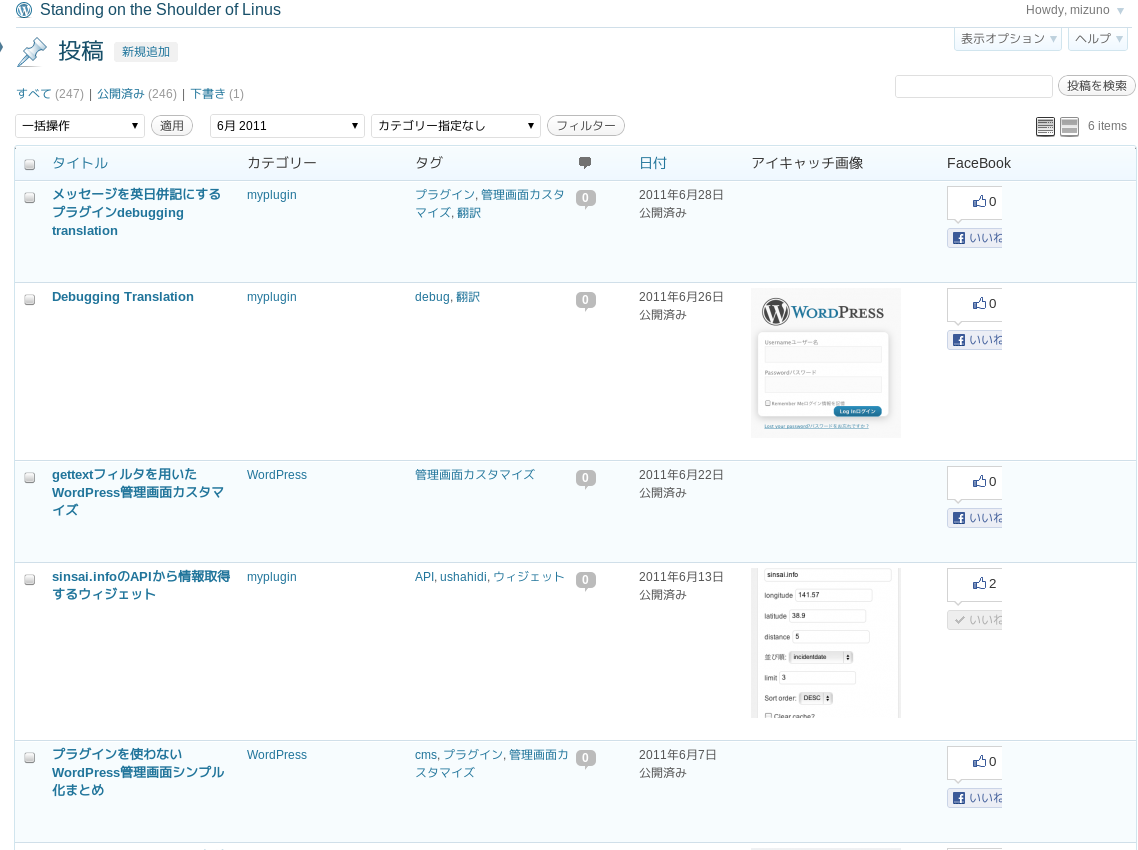The height and width of the screenshot is (850, 1138).
Task: Open comment count for gettextフィルタ post
Action: pos(586,478)
